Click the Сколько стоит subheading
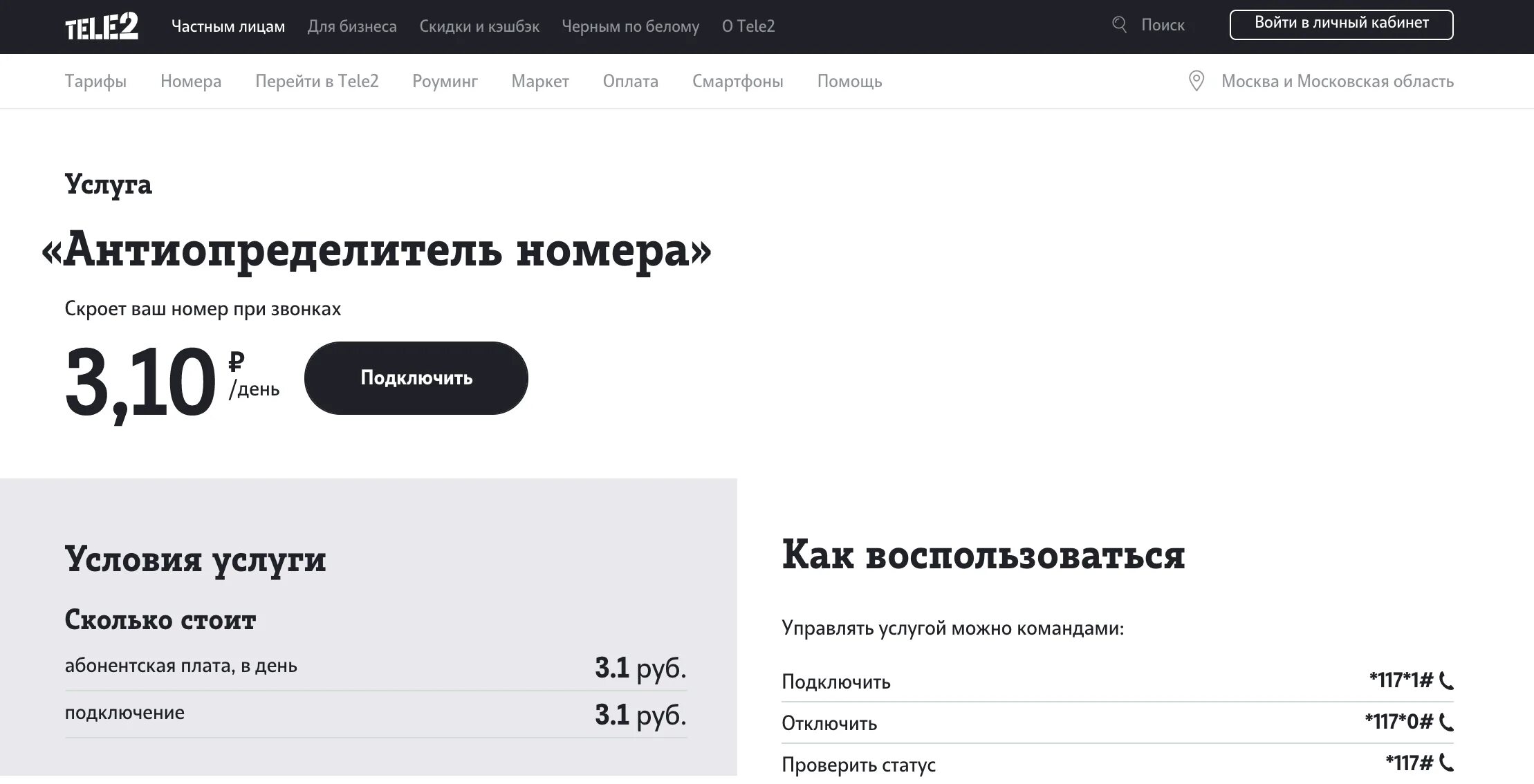1534x784 pixels. point(160,620)
